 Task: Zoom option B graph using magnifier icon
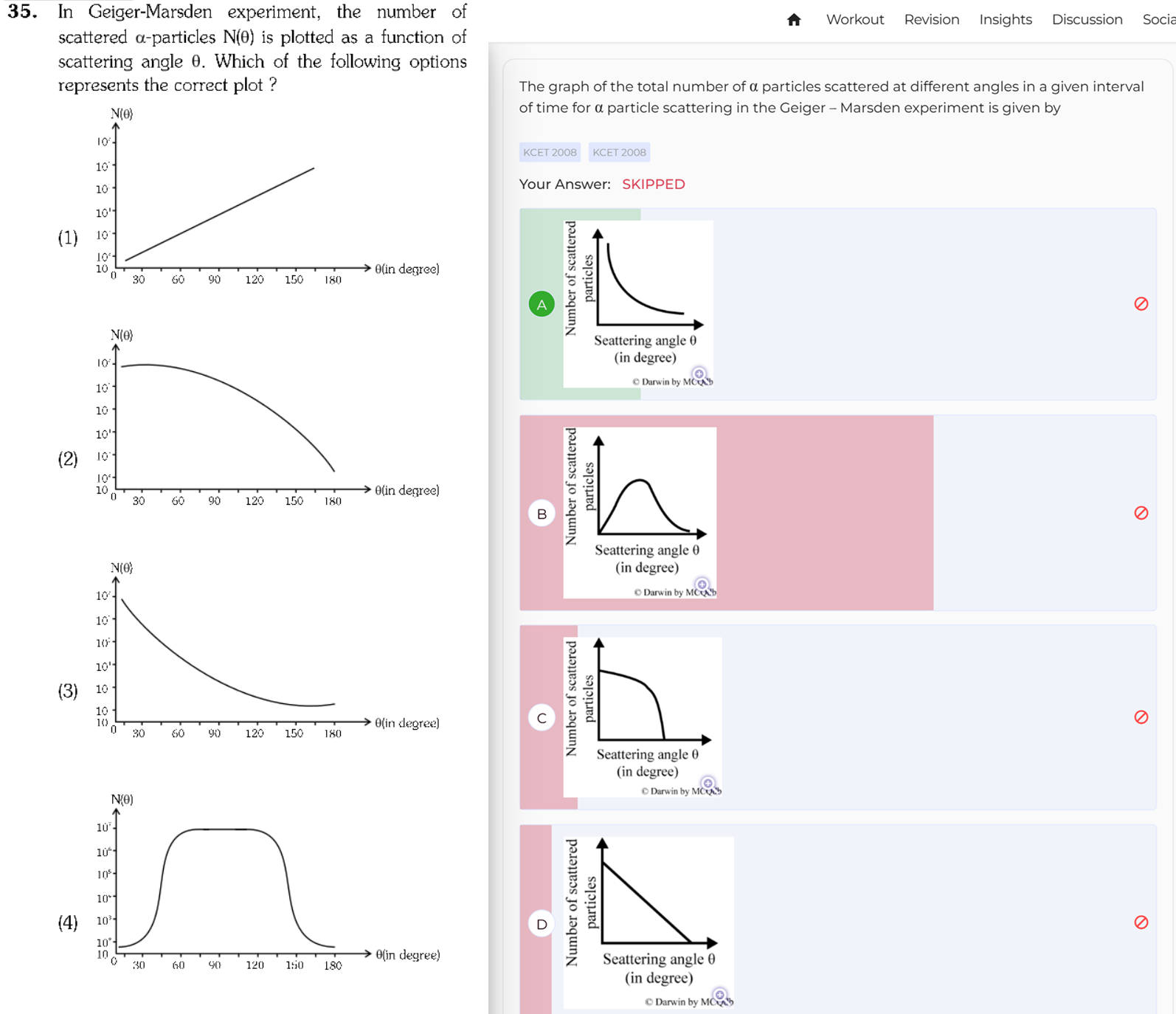click(x=702, y=584)
